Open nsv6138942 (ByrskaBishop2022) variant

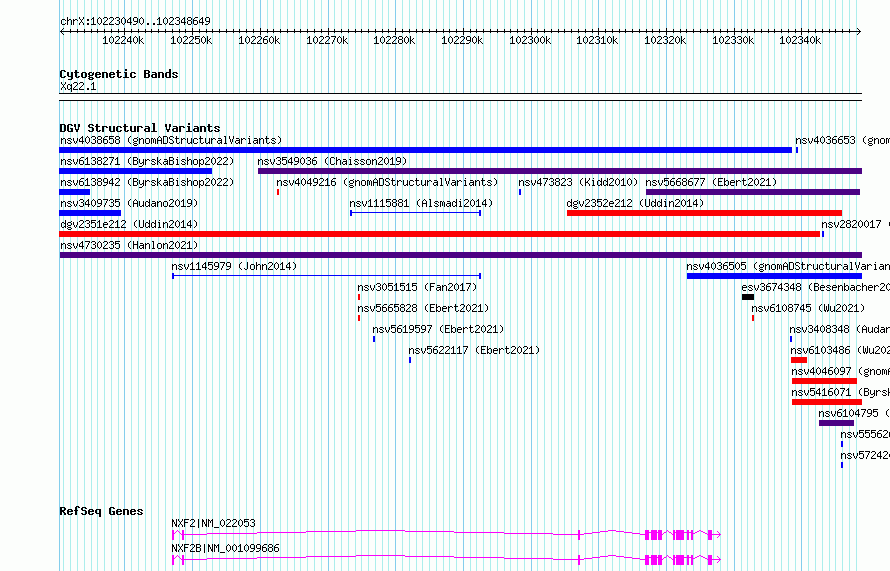pyautogui.click(x=147, y=182)
